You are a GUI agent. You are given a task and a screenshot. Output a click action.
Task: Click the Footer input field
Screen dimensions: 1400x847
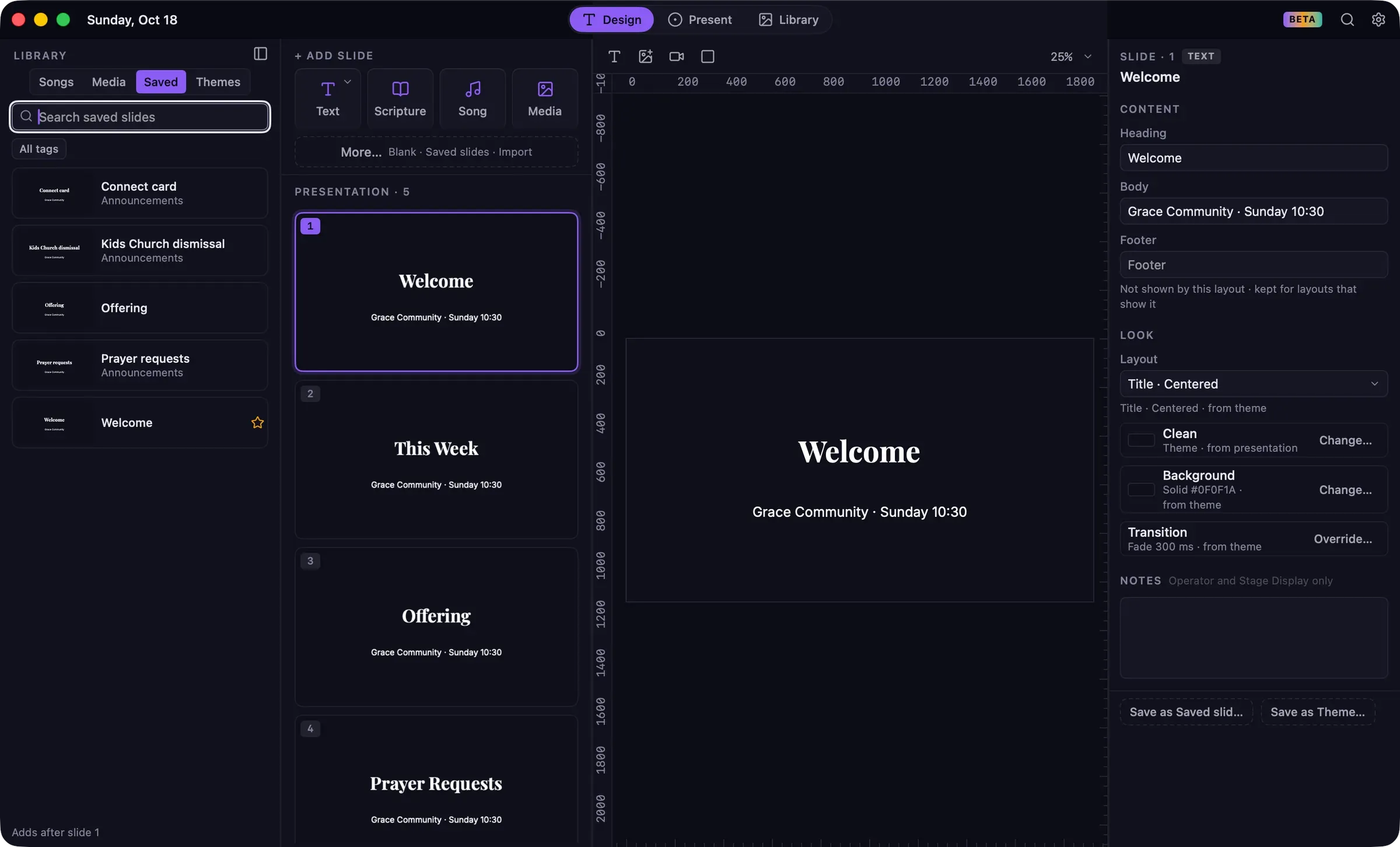[1254, 265]
